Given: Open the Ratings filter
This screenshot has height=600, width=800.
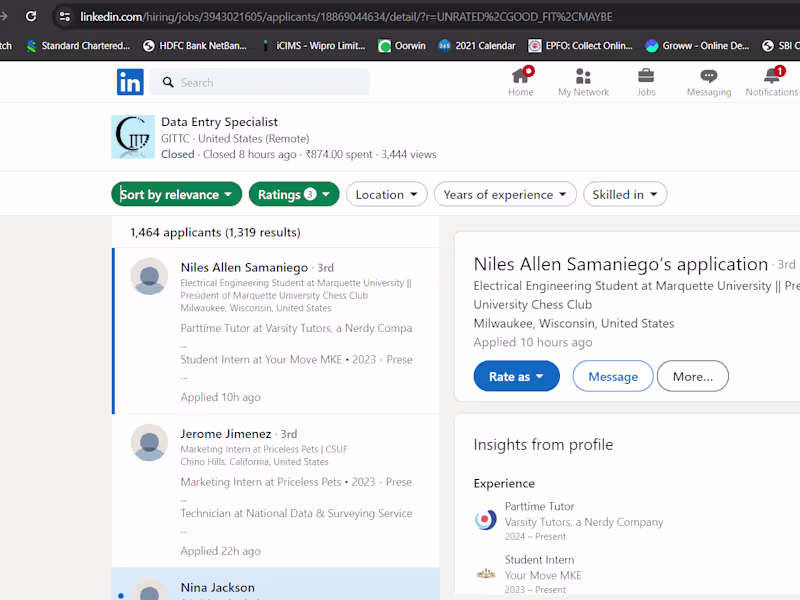Looking at the screenshot, I should pos(293,194).
